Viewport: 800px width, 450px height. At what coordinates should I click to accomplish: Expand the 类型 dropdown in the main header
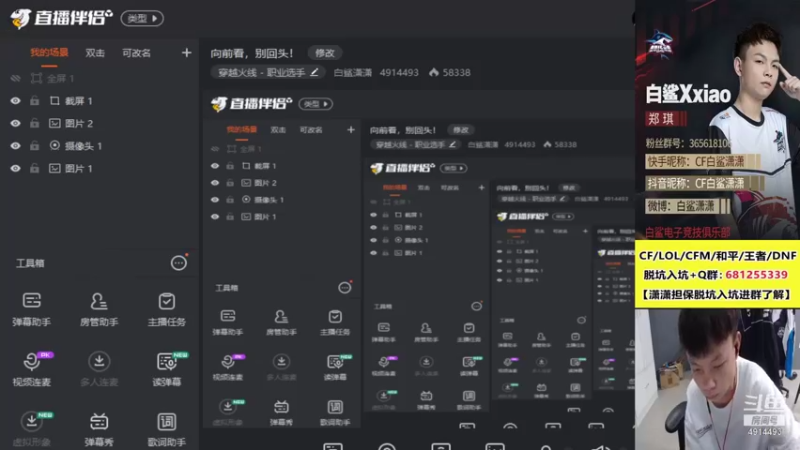pos(142,18)
